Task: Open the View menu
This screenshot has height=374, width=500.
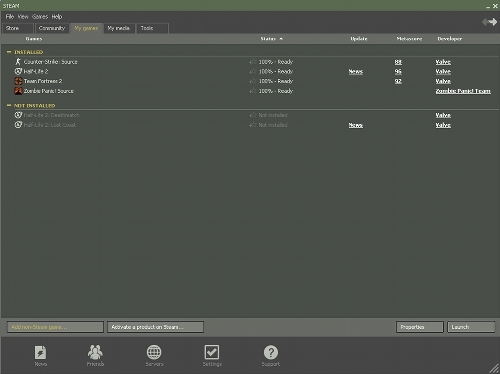Action: tap(23, 17)
